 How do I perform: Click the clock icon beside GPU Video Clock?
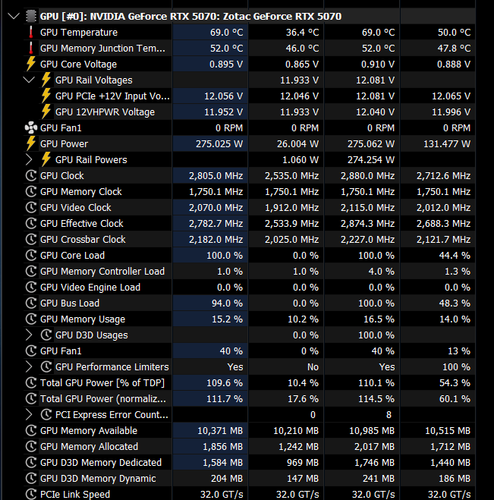[x=31, y=208]
